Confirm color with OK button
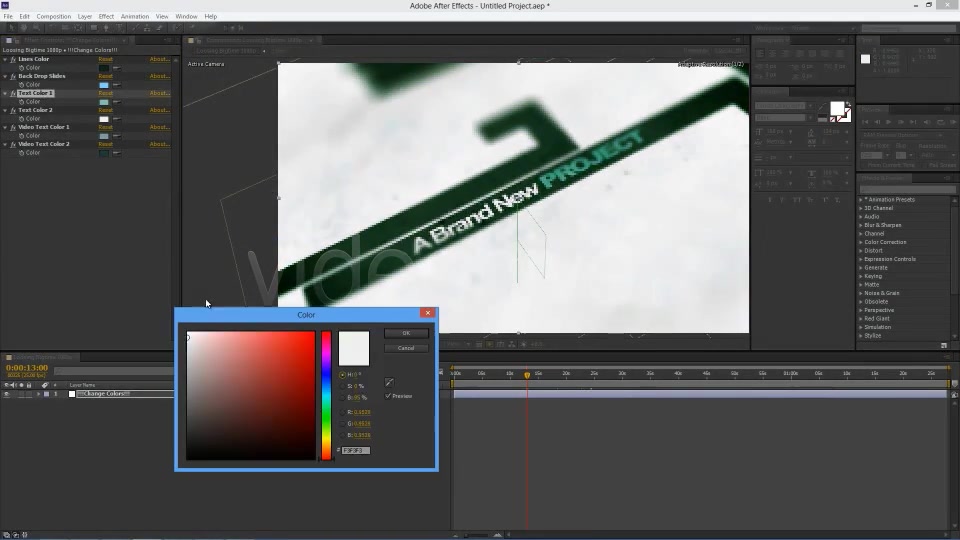 click(407, 333)
